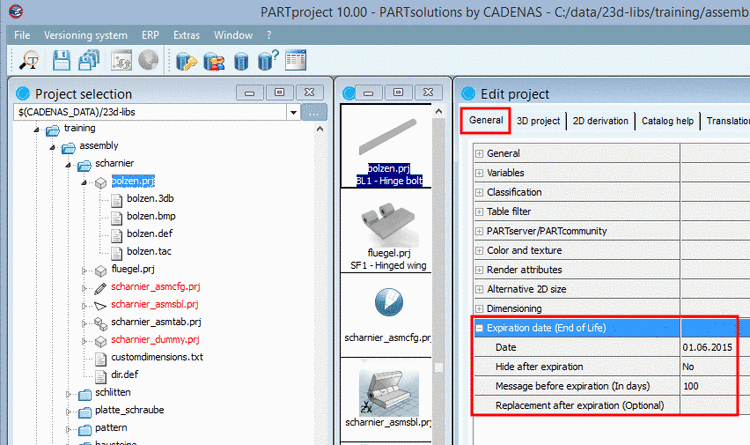This screenshot has height=445, width=750.
Task: Open the File menu
Action: tap(22, 35)
